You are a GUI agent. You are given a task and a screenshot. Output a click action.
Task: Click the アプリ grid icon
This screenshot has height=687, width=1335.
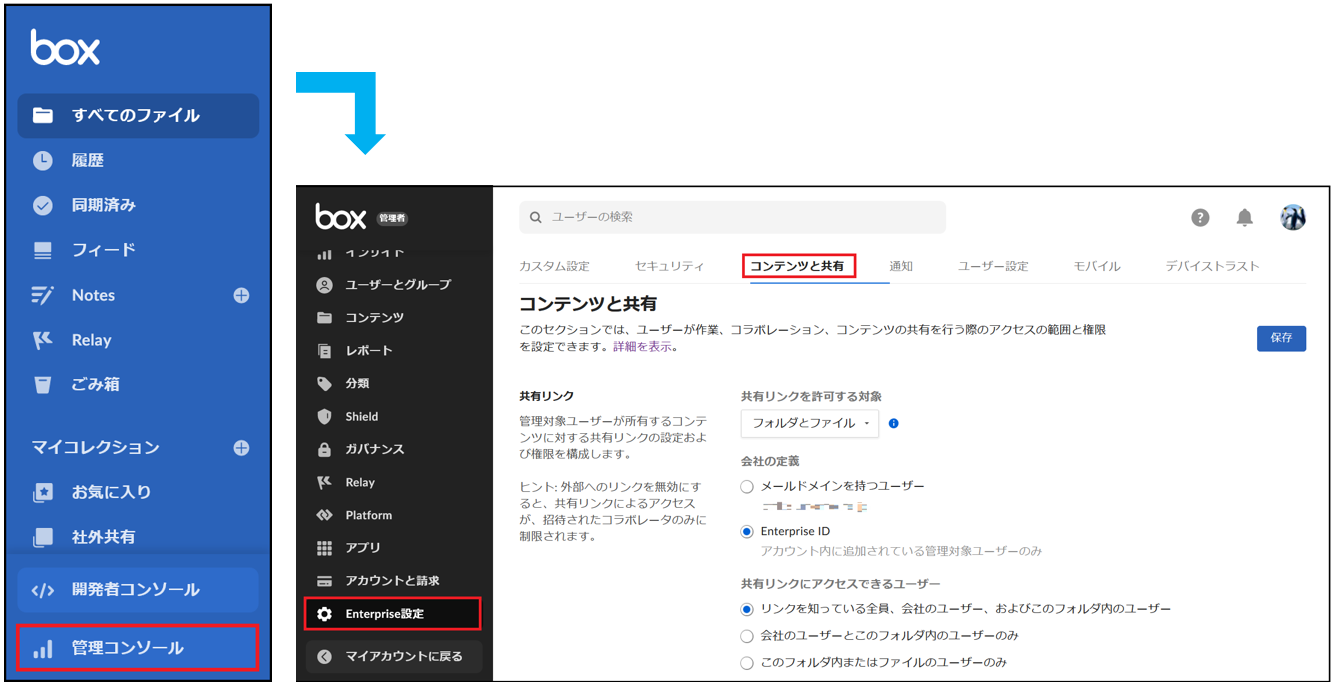[324, 548]
